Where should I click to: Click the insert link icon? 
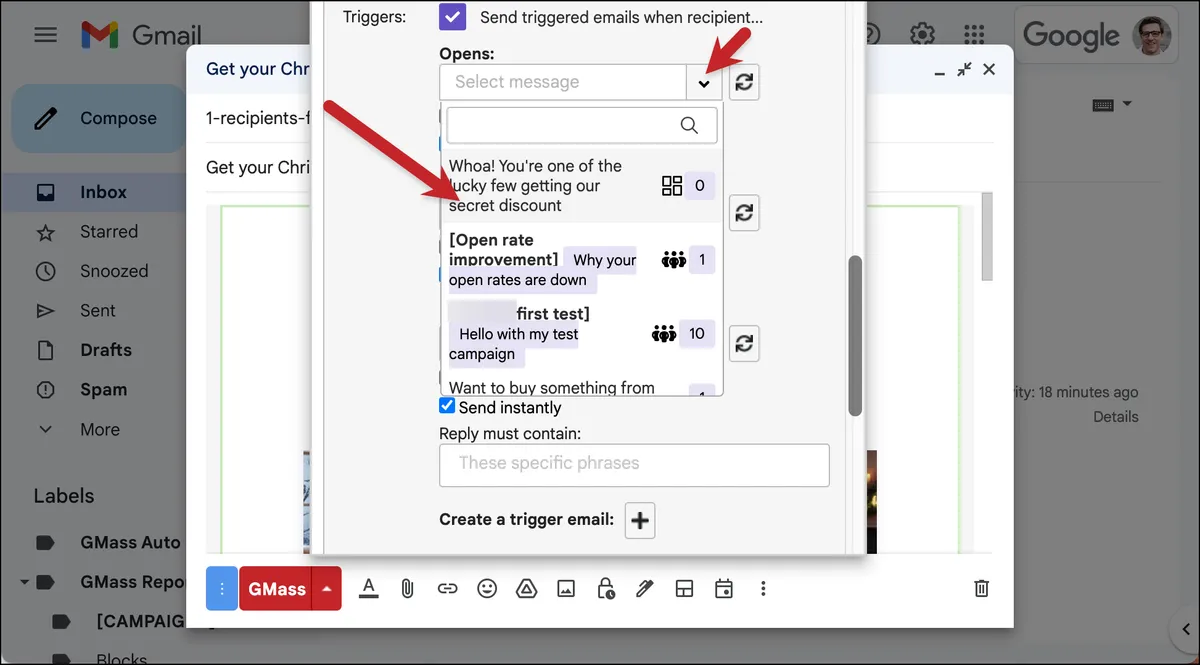pyautogui.click(x=447, y=588)
